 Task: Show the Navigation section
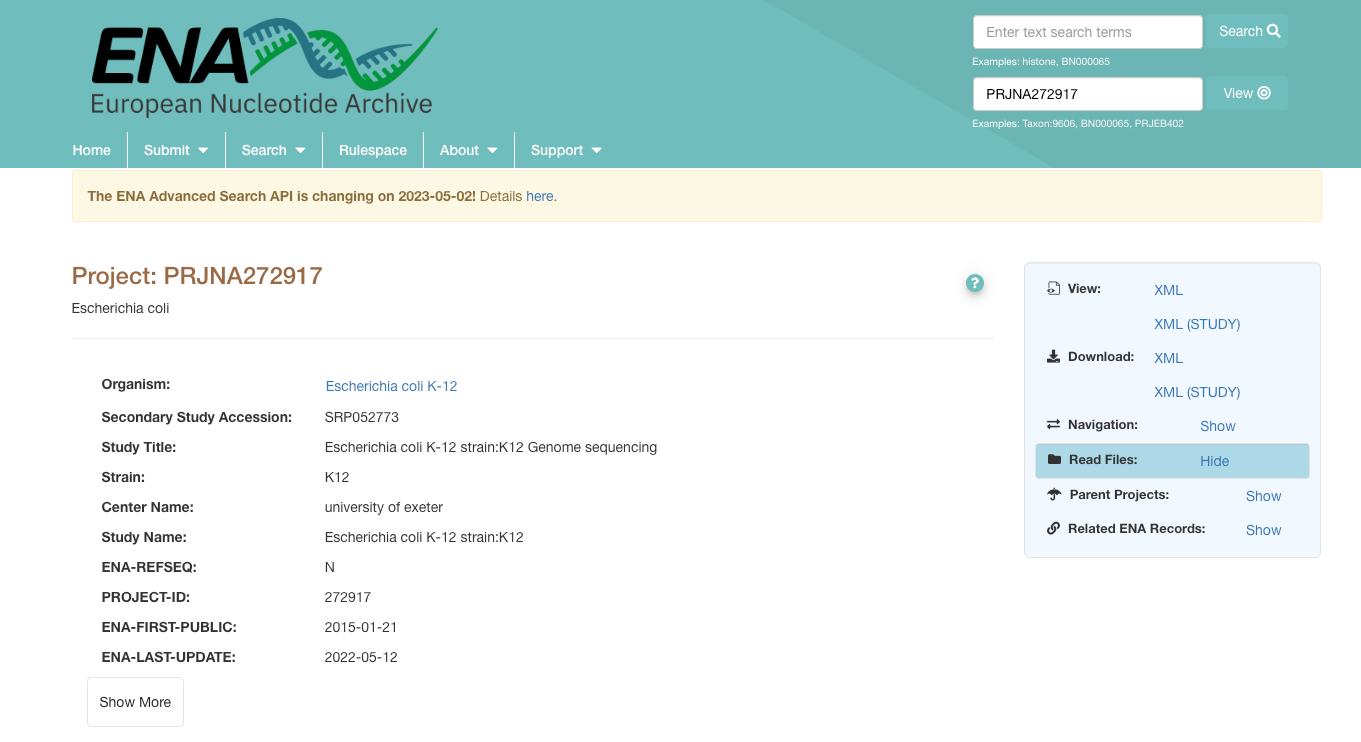click(1218, 426)
